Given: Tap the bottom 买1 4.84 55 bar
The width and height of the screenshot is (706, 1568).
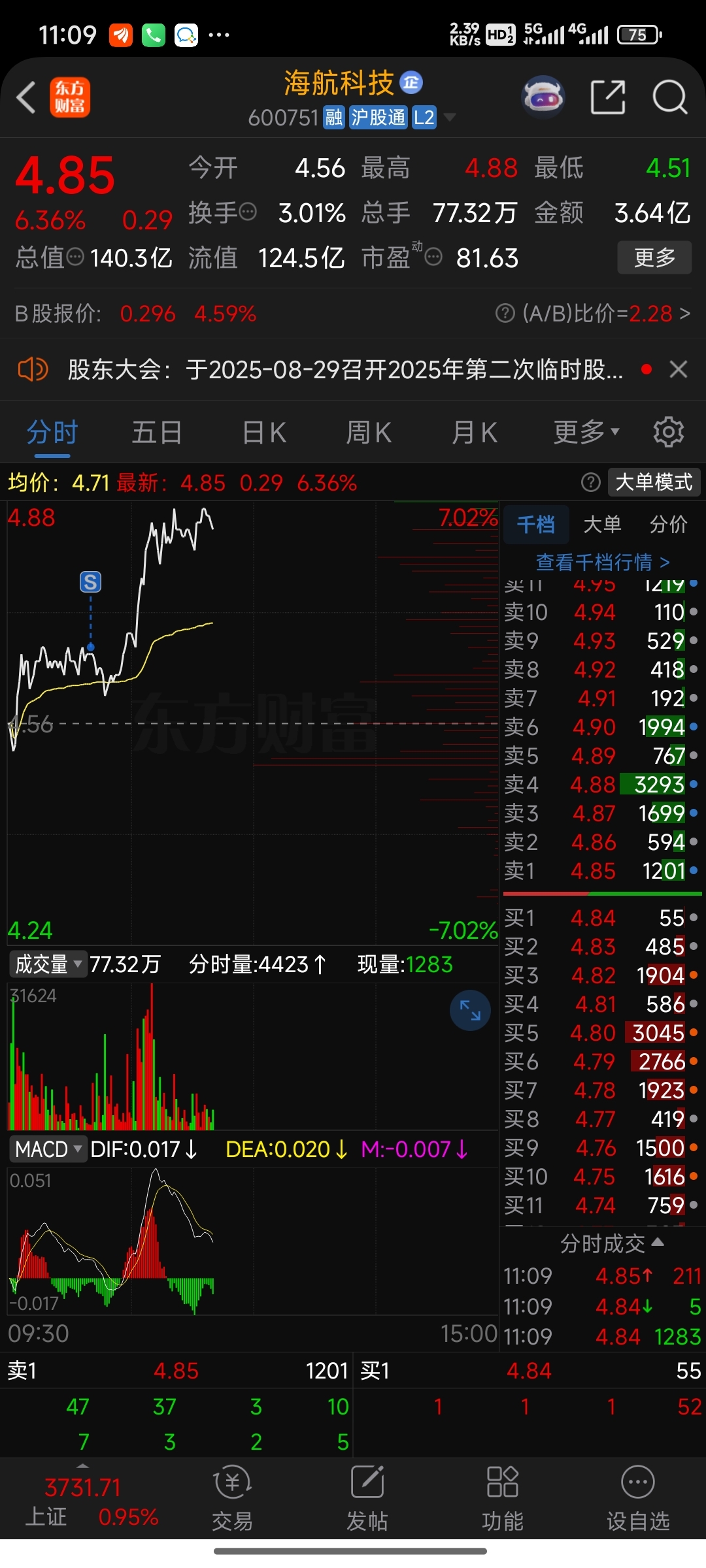Looking at the screenshot, I should [x=530, y=1371].
